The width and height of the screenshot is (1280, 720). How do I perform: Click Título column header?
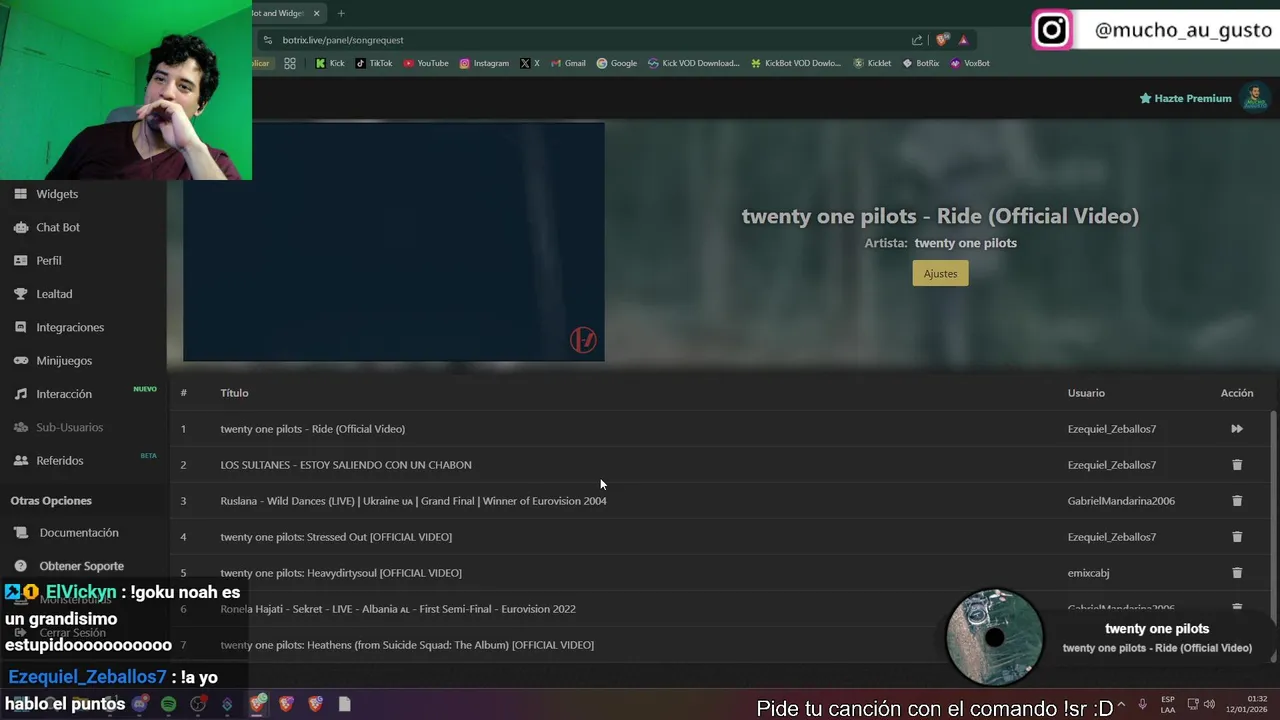[234, 393]
